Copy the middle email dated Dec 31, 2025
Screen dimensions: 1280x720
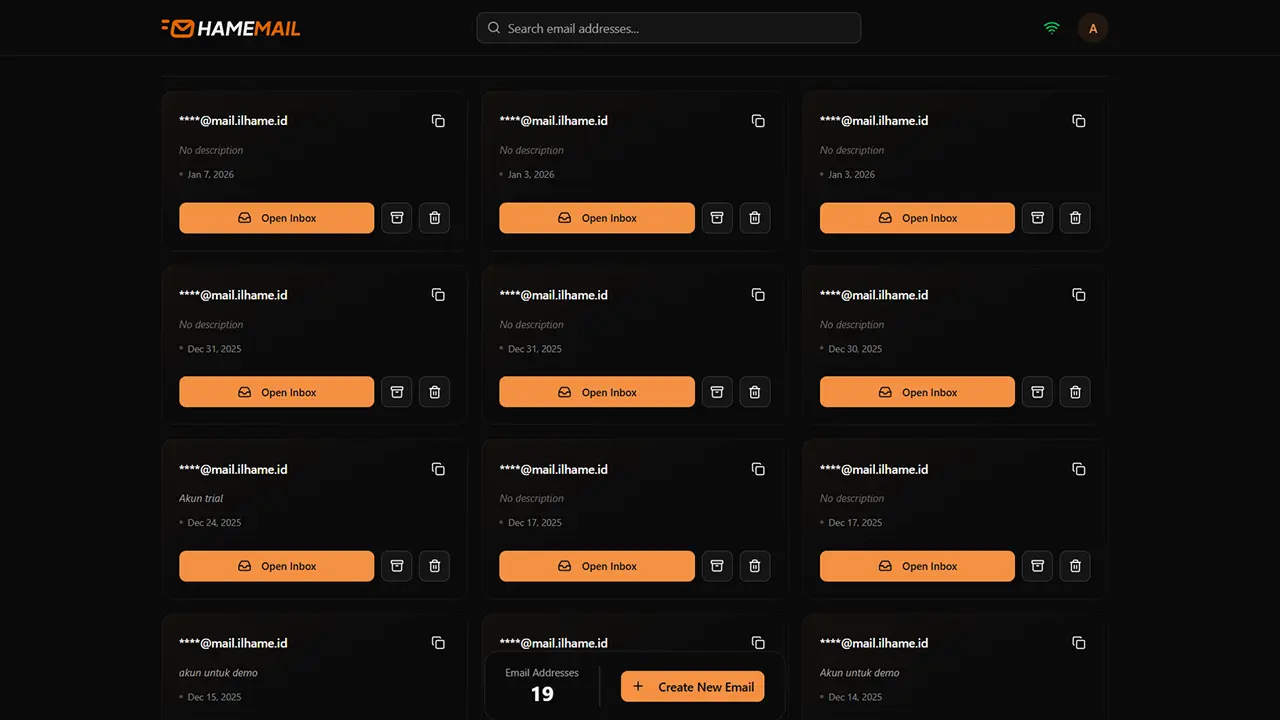[x=758, y=294]
